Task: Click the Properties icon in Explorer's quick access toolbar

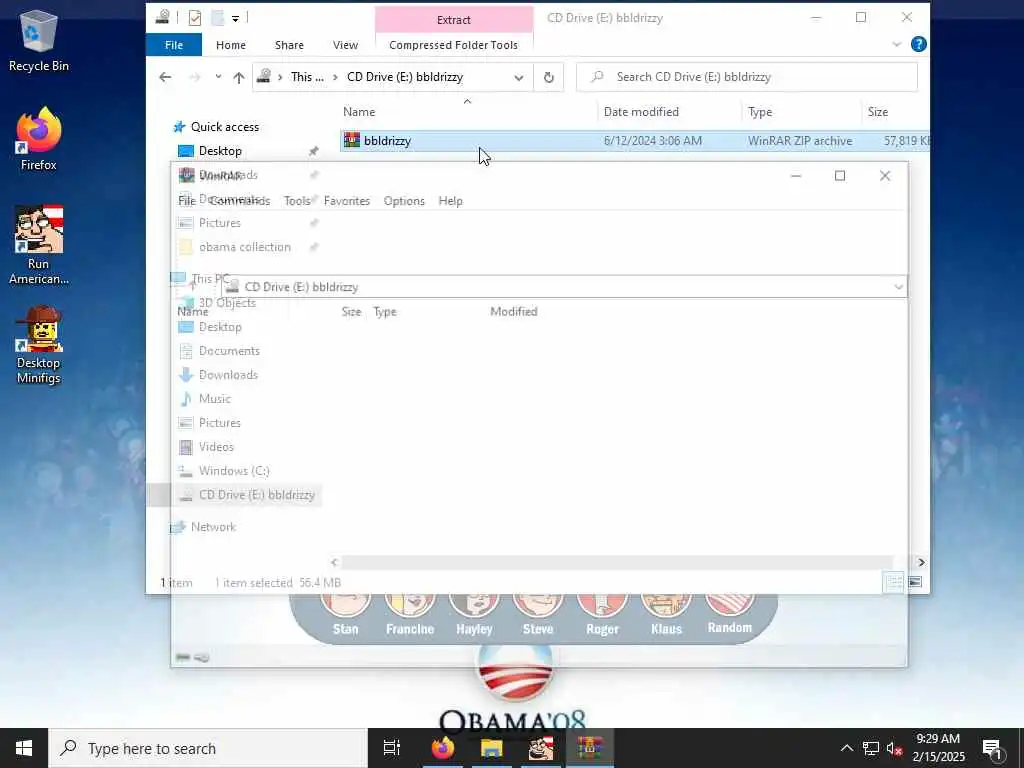Action: [195, 18]
